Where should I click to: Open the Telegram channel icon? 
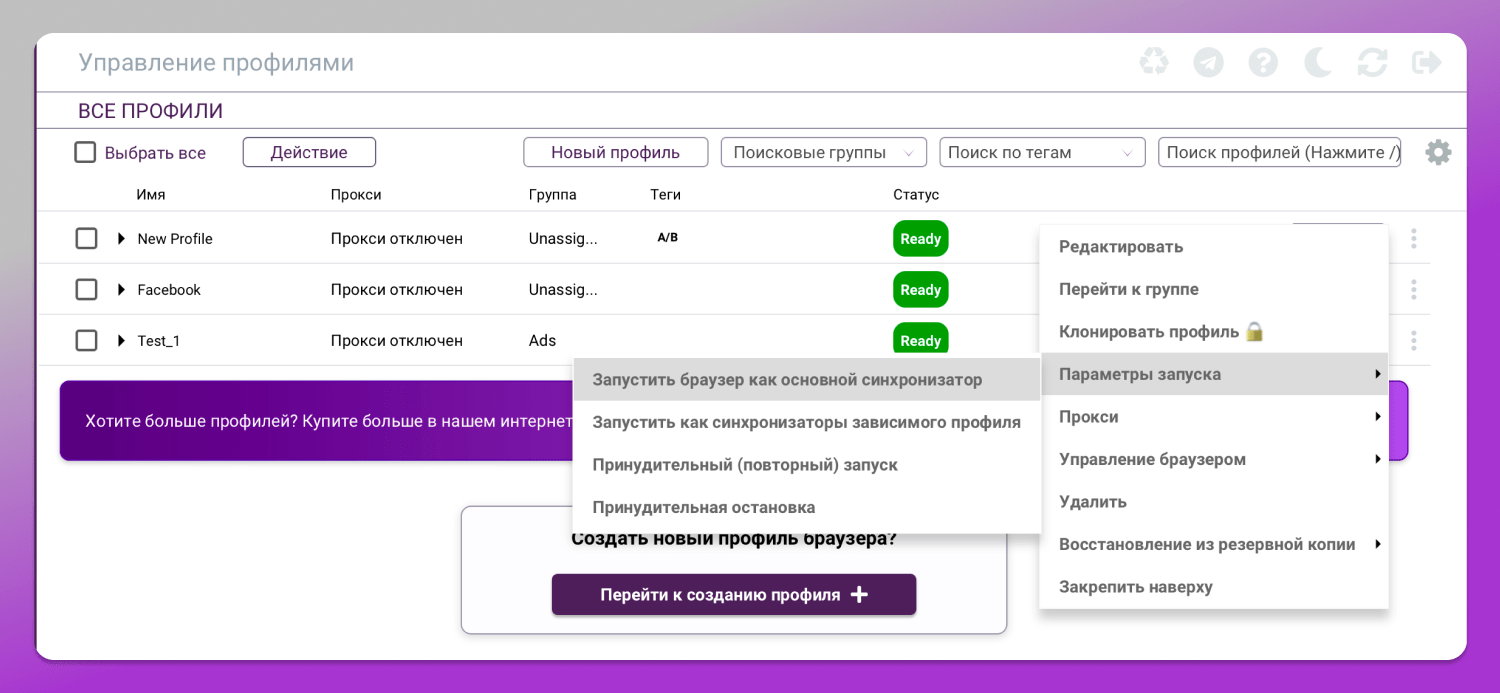(1208, 63)
